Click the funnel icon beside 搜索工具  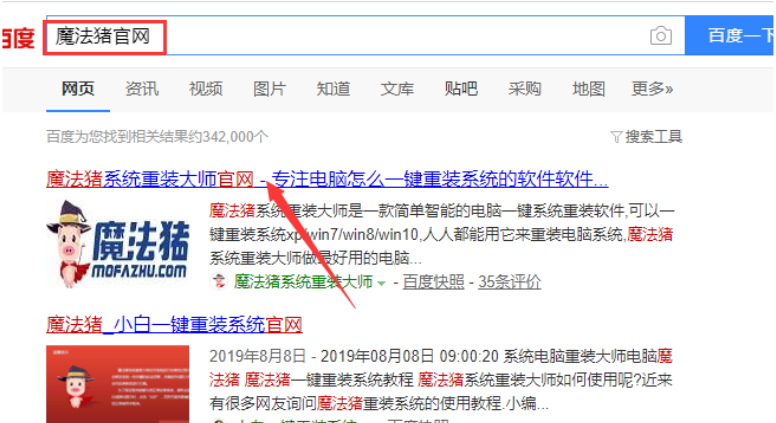coord(616,136)
